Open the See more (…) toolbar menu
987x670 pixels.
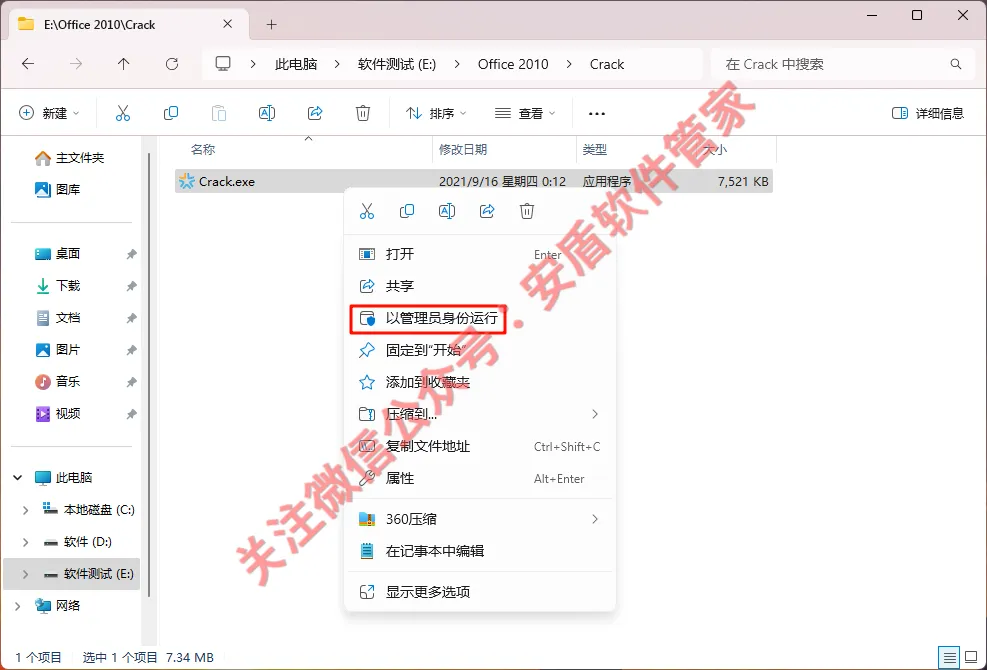tap(596, 114)
